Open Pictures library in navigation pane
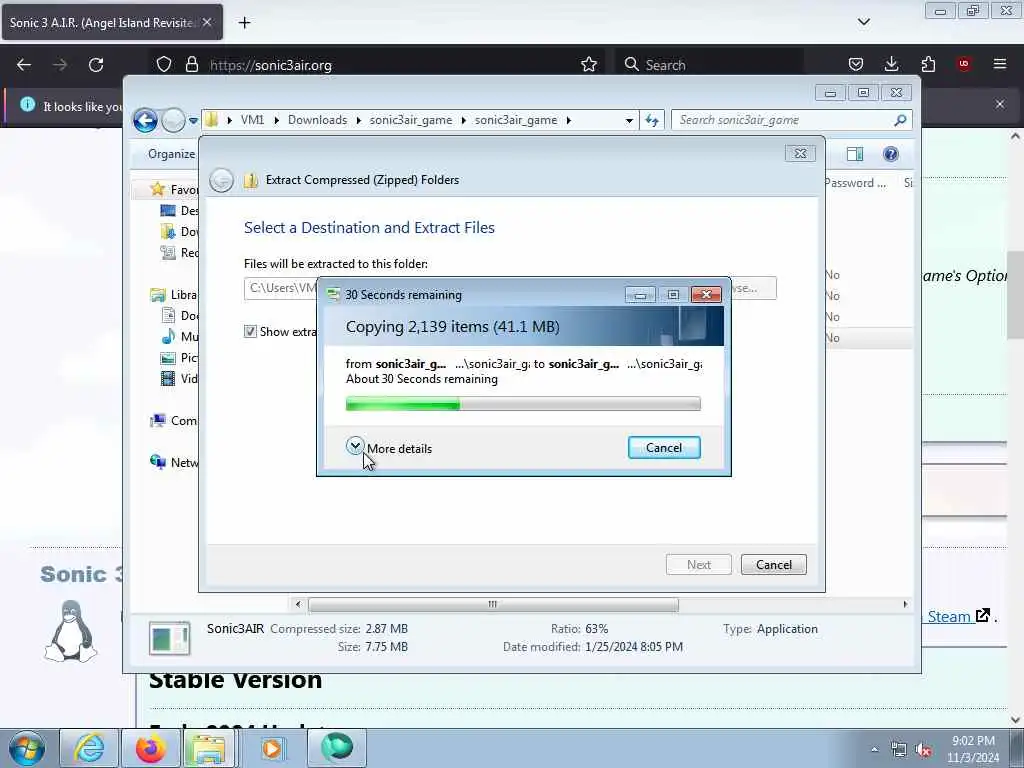1024x768 pixels. point(179,357)
